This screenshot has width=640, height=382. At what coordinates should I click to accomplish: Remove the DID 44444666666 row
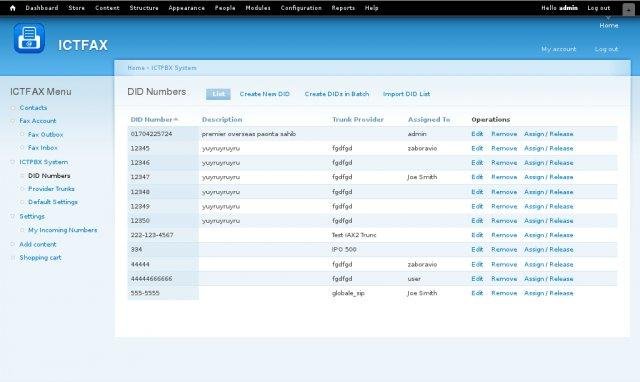click(x=504, y=279)
